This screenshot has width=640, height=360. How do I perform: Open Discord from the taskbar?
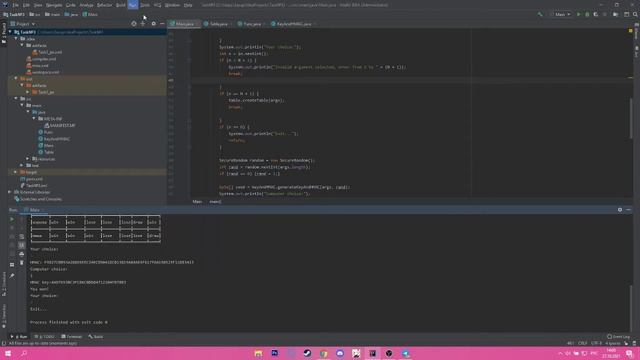click(340, 353)
